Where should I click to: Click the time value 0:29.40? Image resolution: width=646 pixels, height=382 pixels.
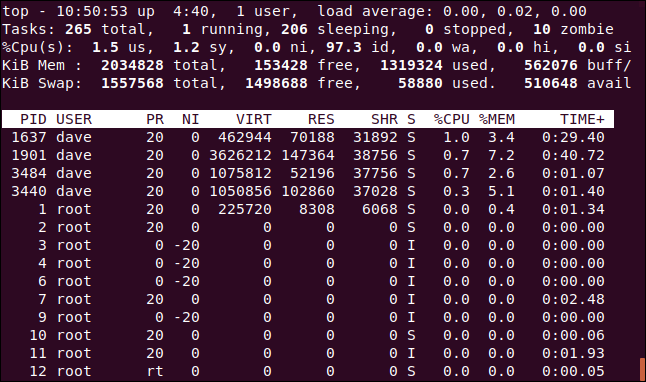point(573,137)
